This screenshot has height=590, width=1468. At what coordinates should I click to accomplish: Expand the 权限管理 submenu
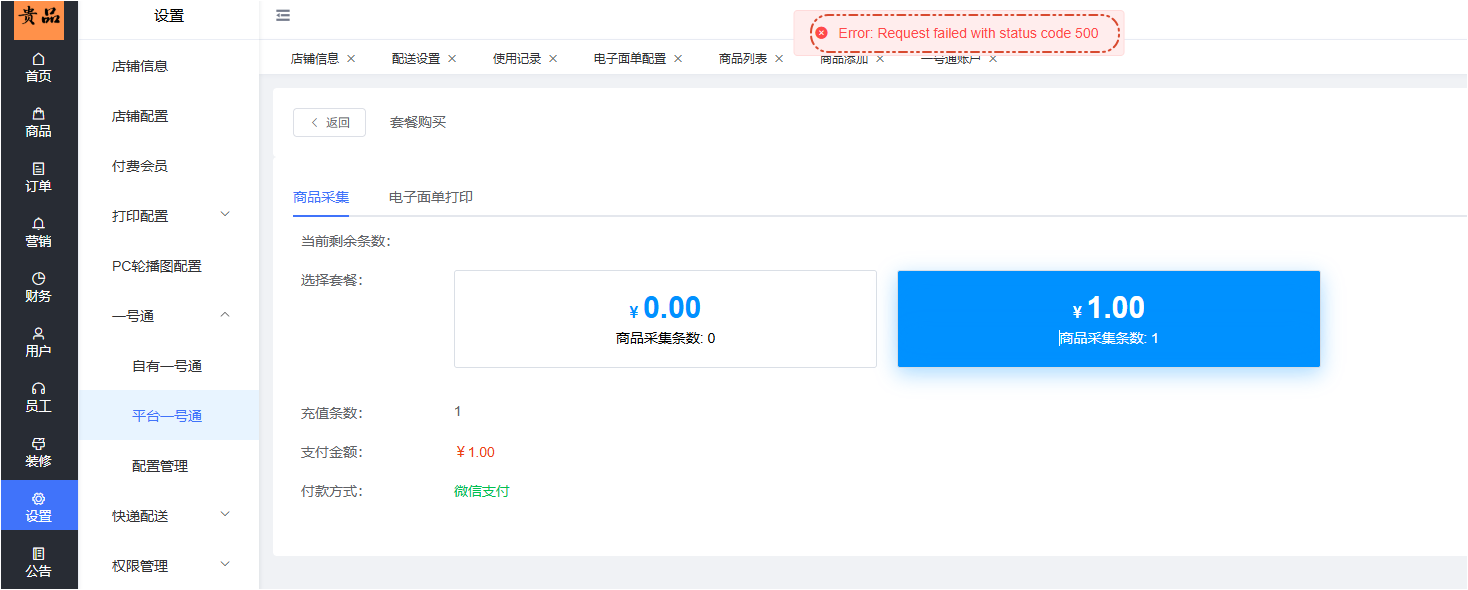point(225,565)
